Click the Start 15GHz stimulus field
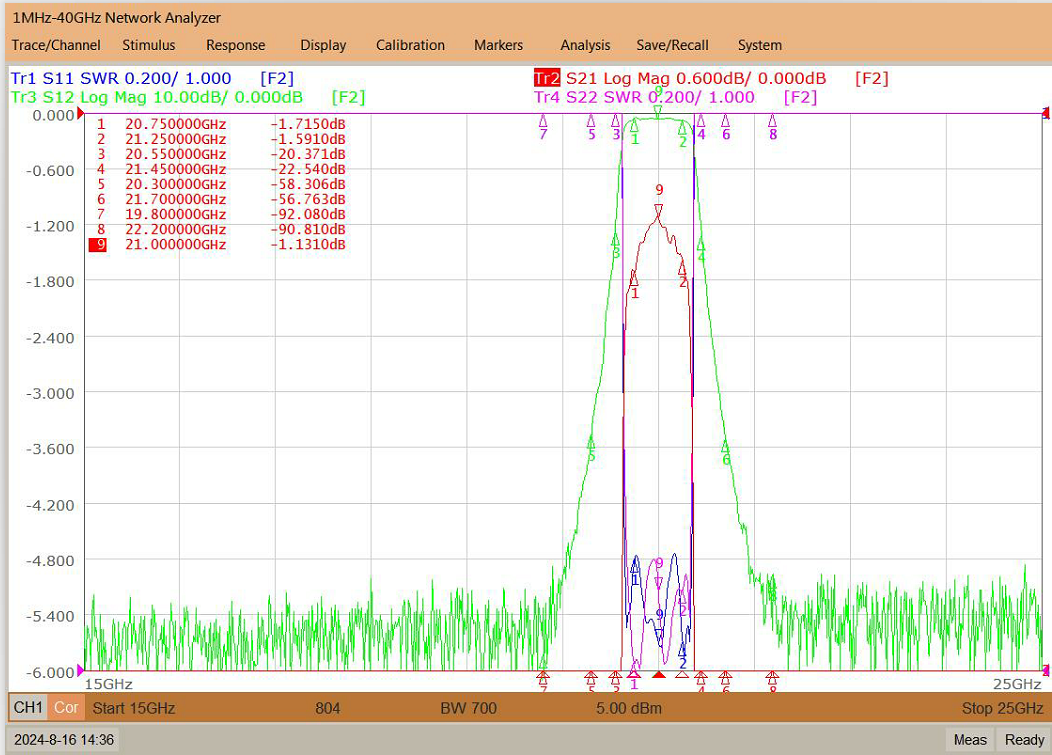 [x=134, y=708]
